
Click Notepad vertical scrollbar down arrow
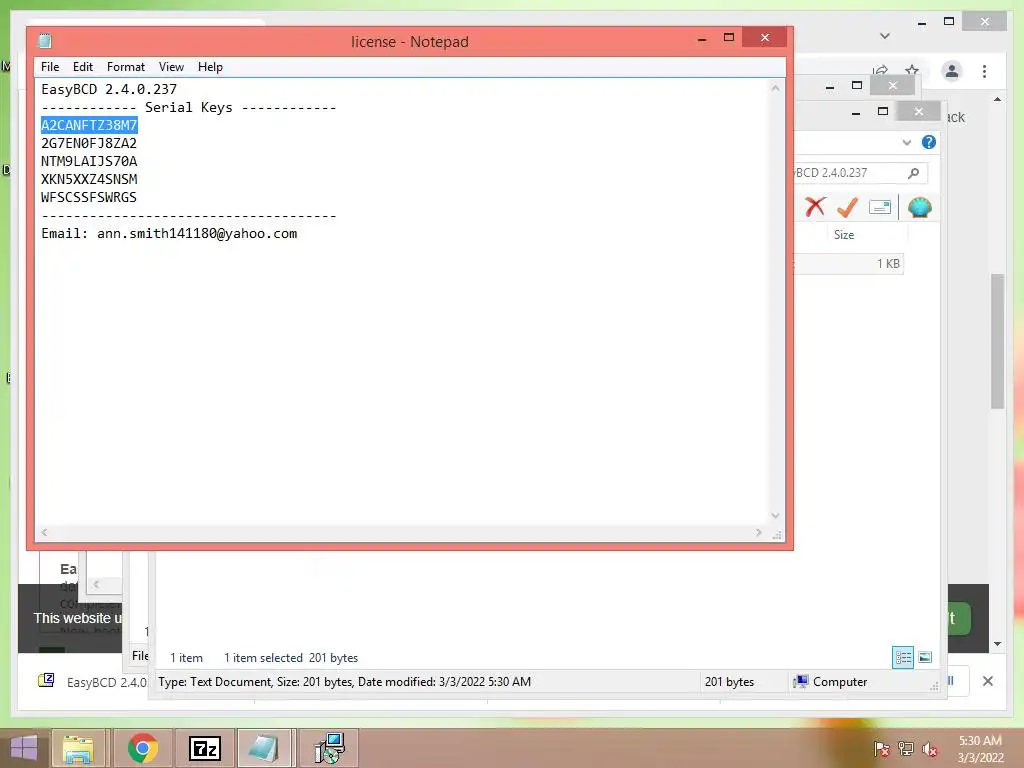[775, 515]
